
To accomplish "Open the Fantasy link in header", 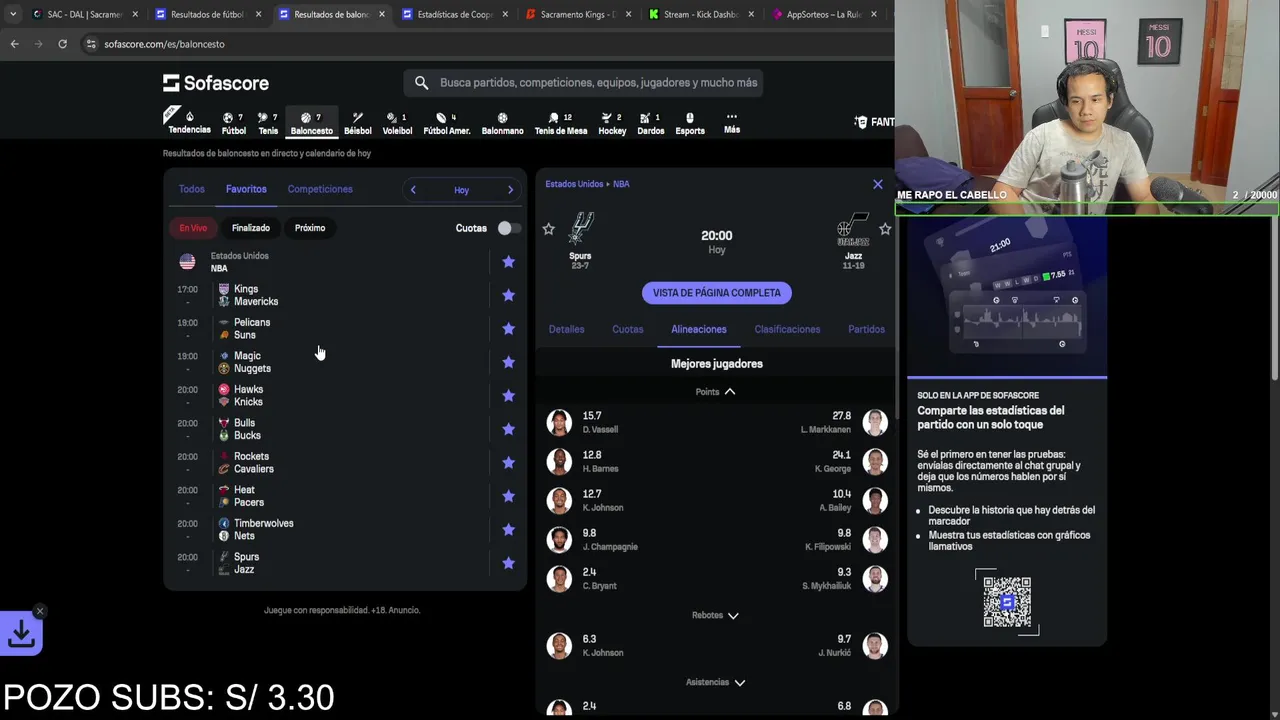I will click(874, 122).
